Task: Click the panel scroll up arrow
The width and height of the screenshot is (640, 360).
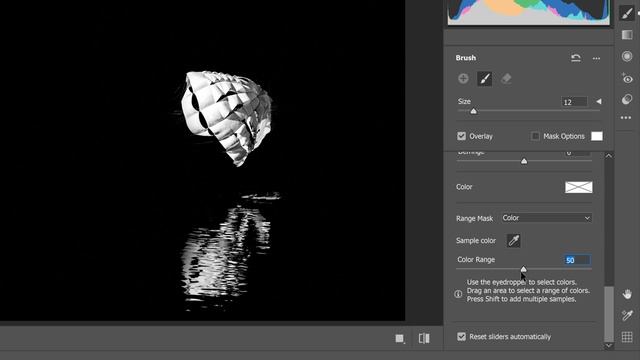Action: pyautogui.click(x=609, y=156)
